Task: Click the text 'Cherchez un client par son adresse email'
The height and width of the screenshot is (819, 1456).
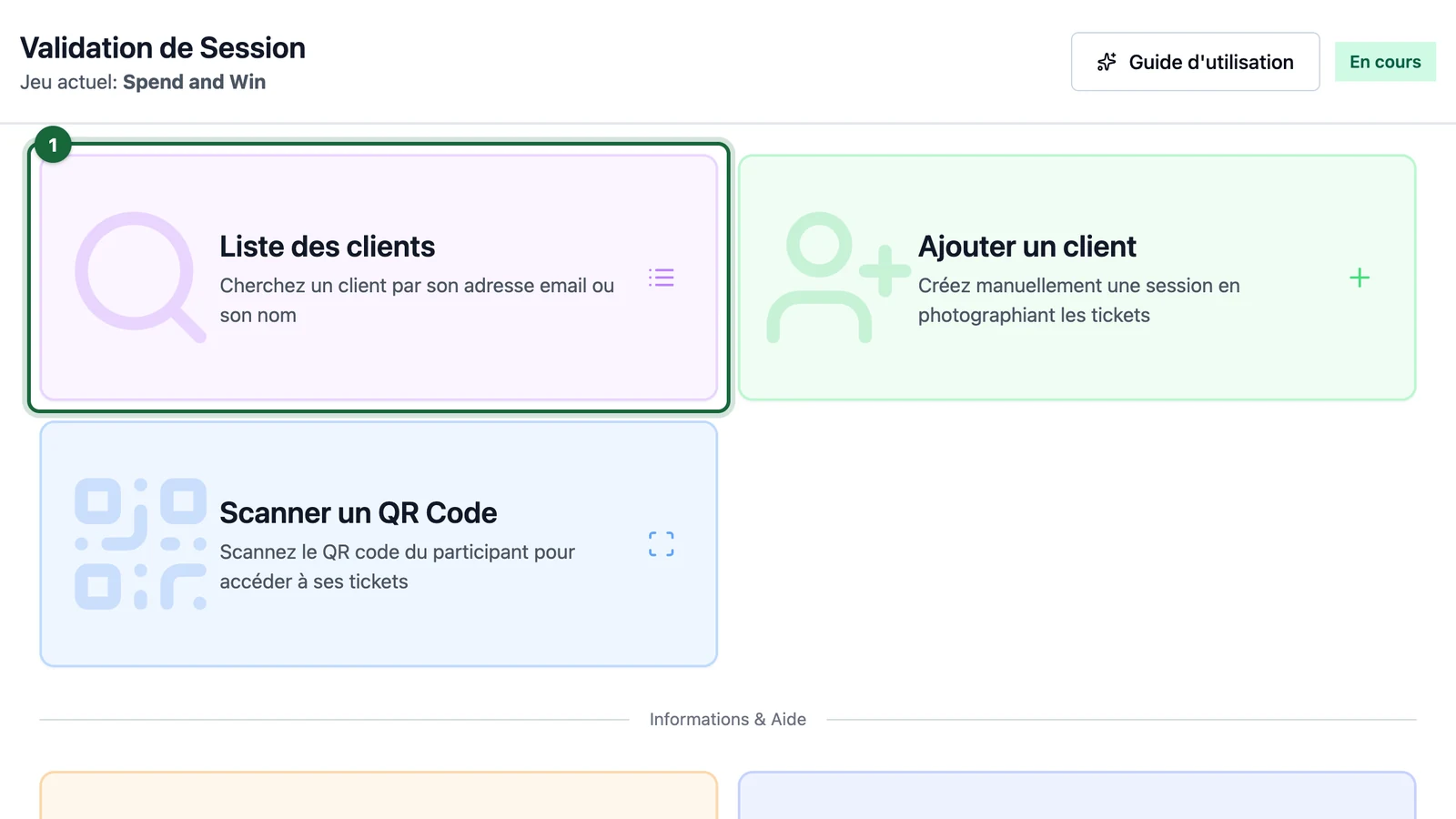Action: 405,286
